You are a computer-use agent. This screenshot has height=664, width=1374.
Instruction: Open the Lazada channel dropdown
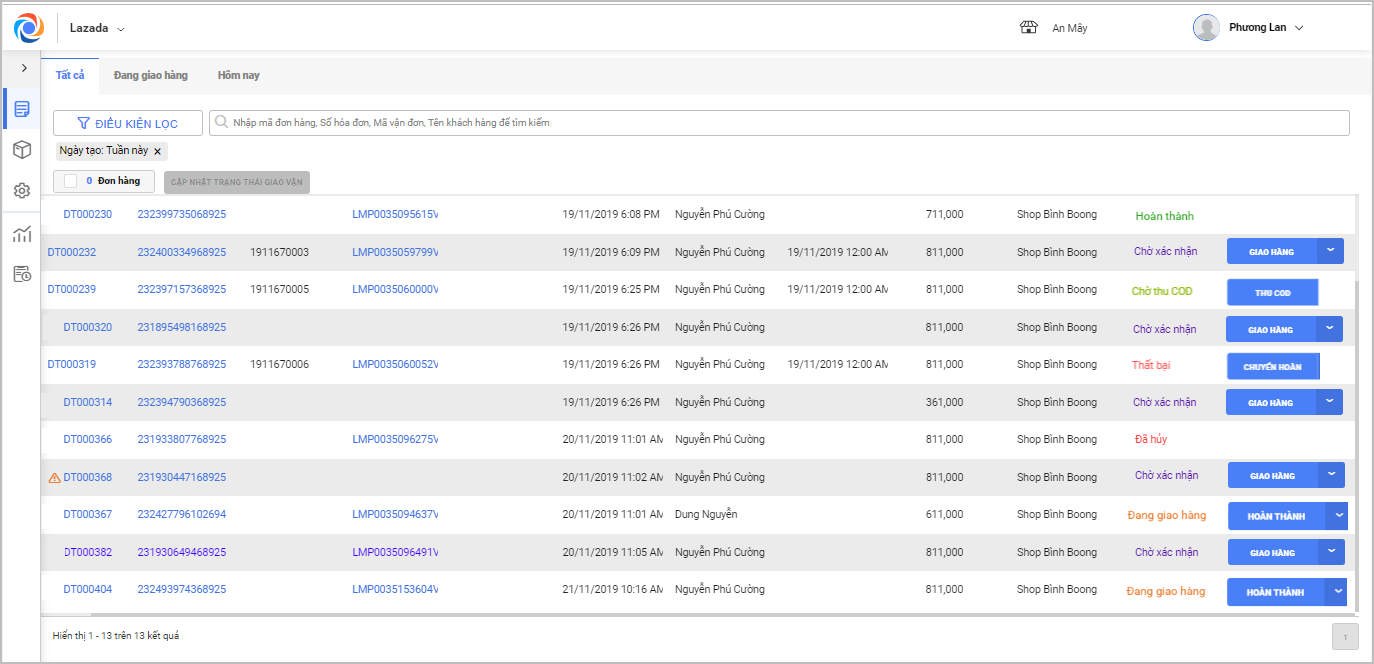[x=121, y=29]
